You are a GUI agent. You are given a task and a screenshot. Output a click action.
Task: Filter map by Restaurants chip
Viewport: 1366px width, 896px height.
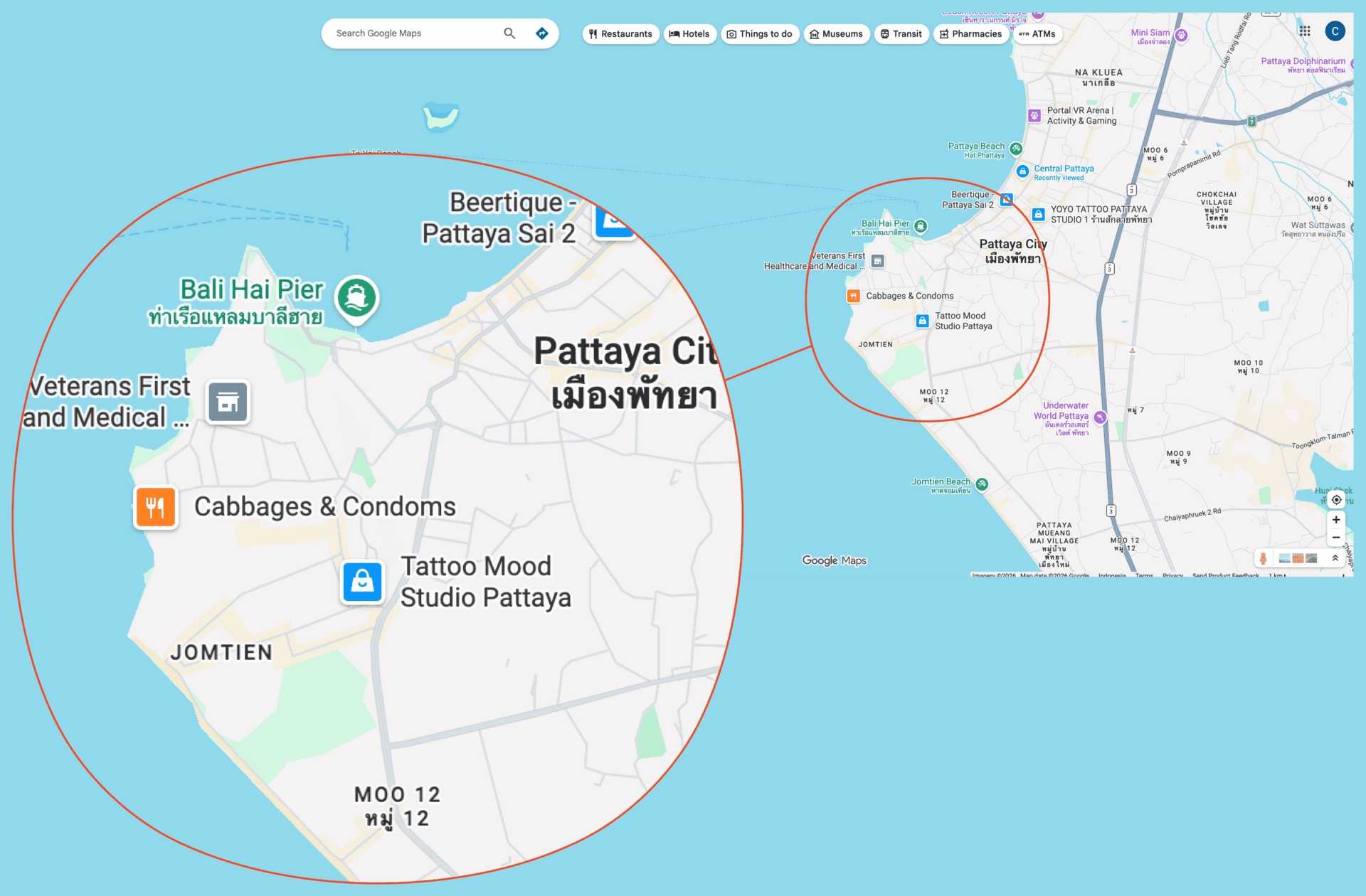pos(620,34)
